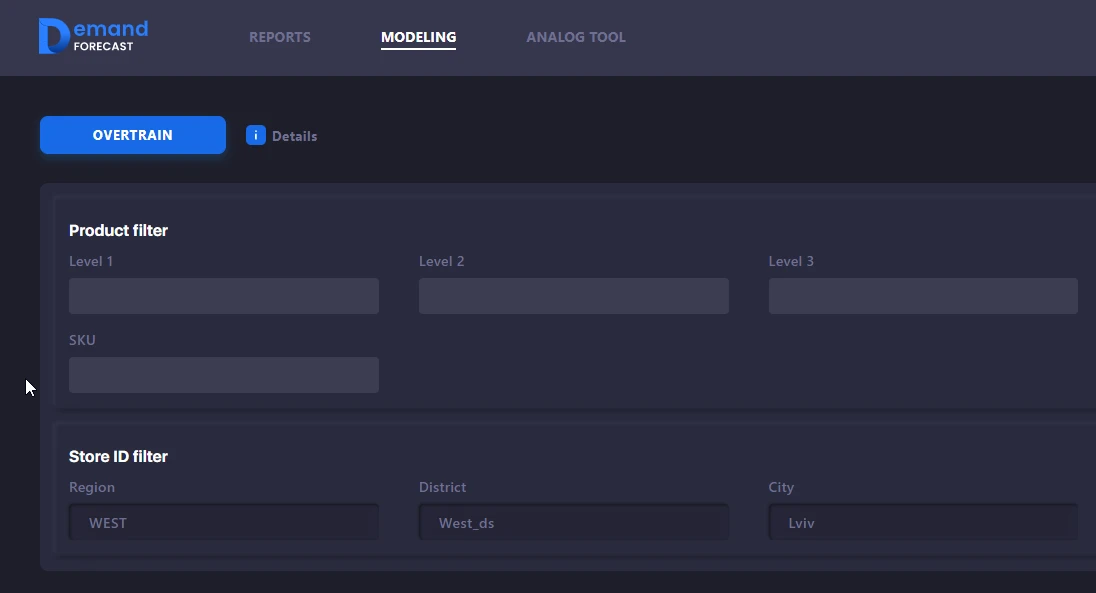This screenshot has height=593, width=1096.
Task: Click into the SKU input box
Action: pyautogui.click(x=224, y=375)
